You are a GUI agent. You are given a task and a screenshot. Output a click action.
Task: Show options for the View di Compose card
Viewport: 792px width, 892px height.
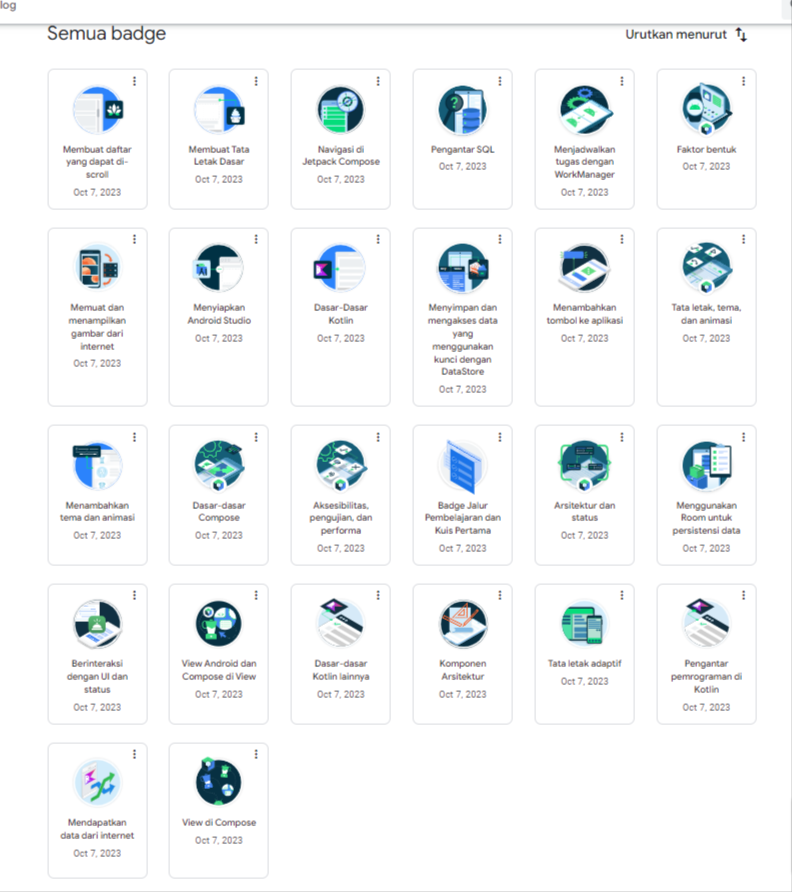click(x=256, y=754)
